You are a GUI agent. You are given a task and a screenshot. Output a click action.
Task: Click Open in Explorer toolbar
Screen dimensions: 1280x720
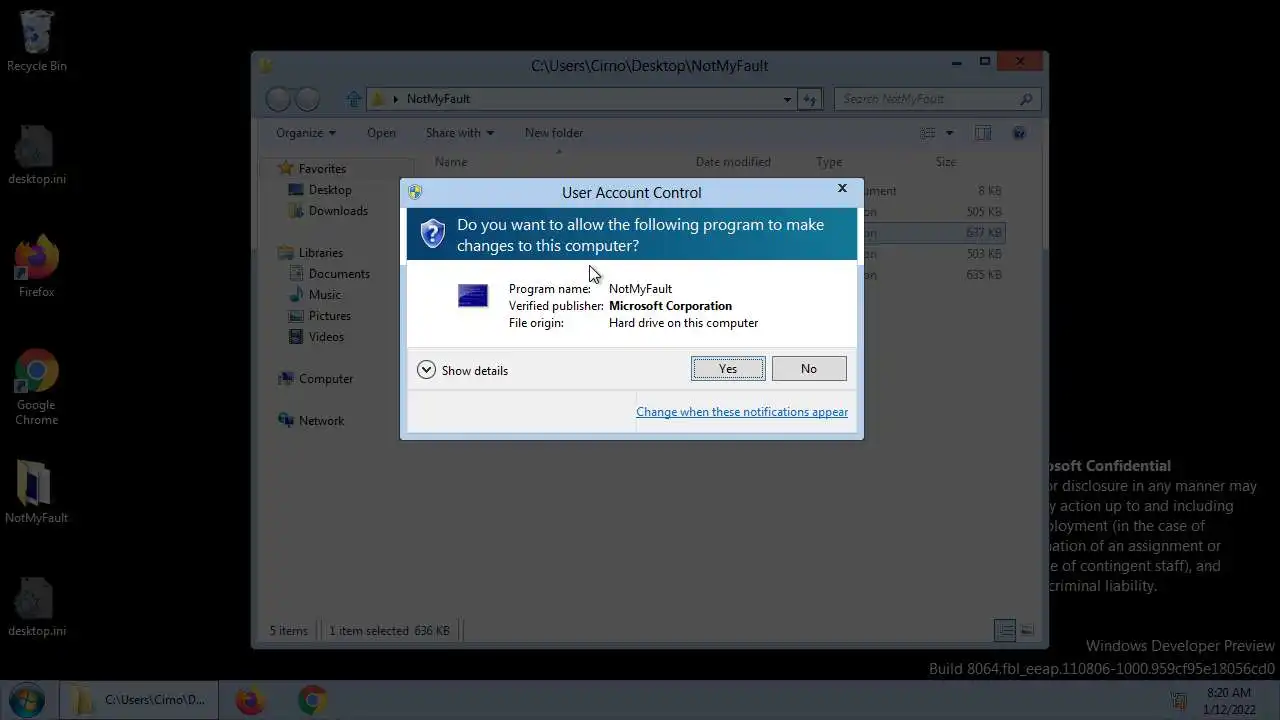pyautogui.click(x=381, y=133)
